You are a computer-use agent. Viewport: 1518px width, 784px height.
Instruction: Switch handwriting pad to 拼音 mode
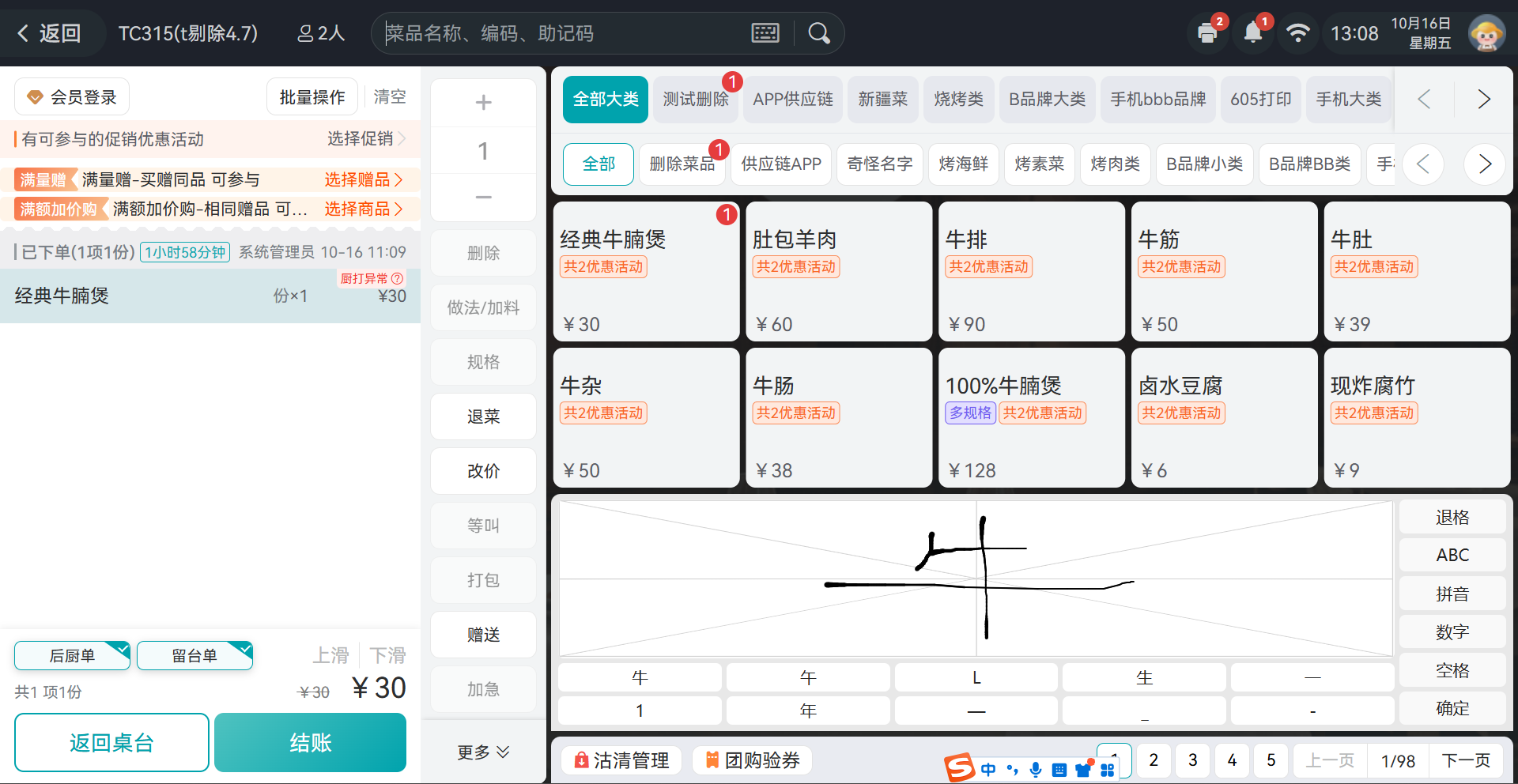1452,594
